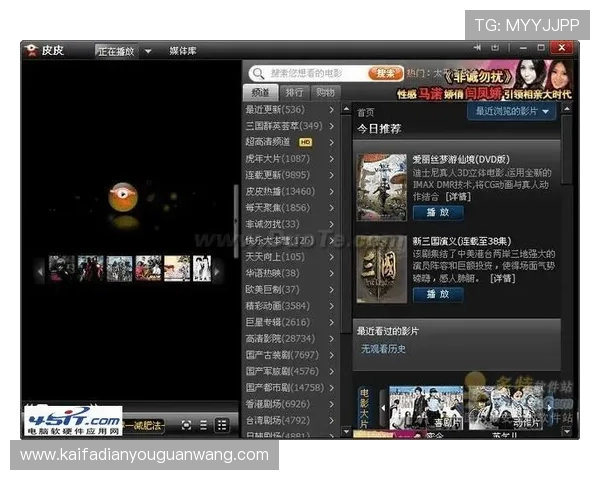Viewport: 600px width, 480px height.
Task: Show previous posters with left arrow in video area
Action: pyautogui.click(x=40, y=271)
